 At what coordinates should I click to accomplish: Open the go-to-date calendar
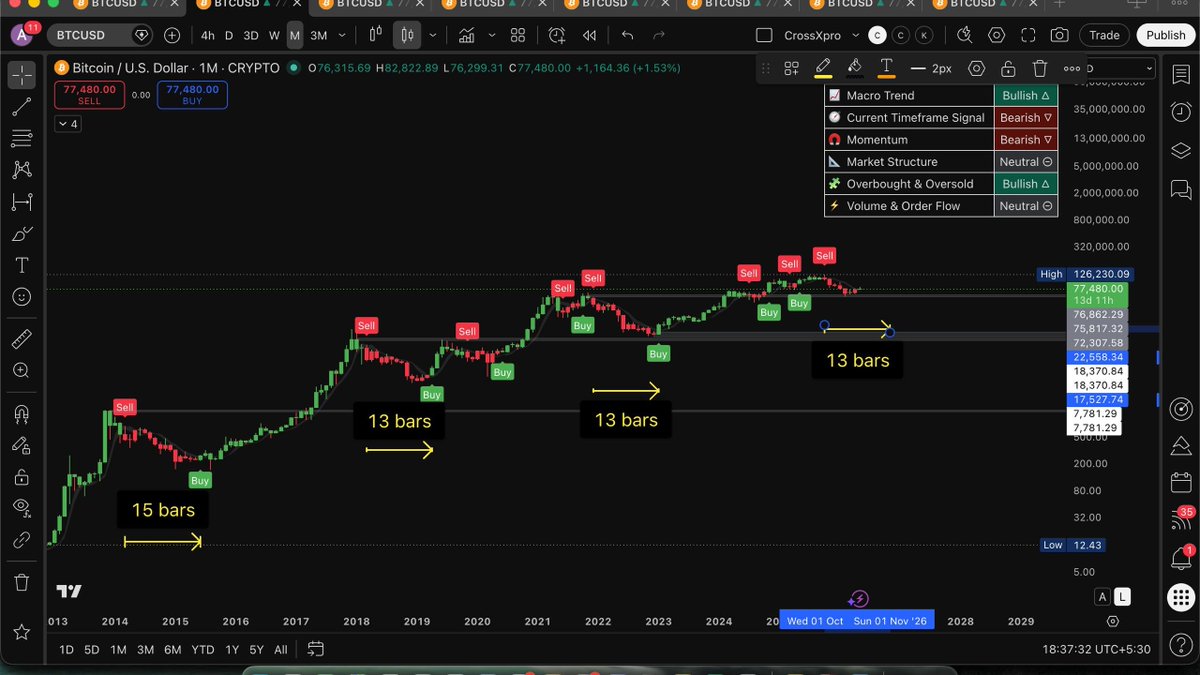click(x=315, y=649)
